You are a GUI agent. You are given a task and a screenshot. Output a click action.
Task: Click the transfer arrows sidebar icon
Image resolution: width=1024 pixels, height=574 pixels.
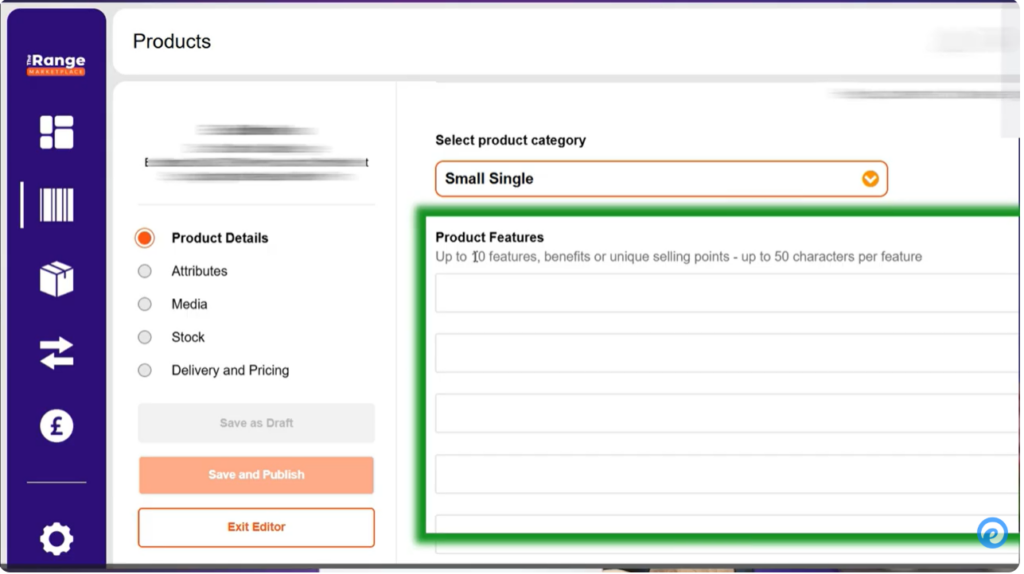pos(56,353)
